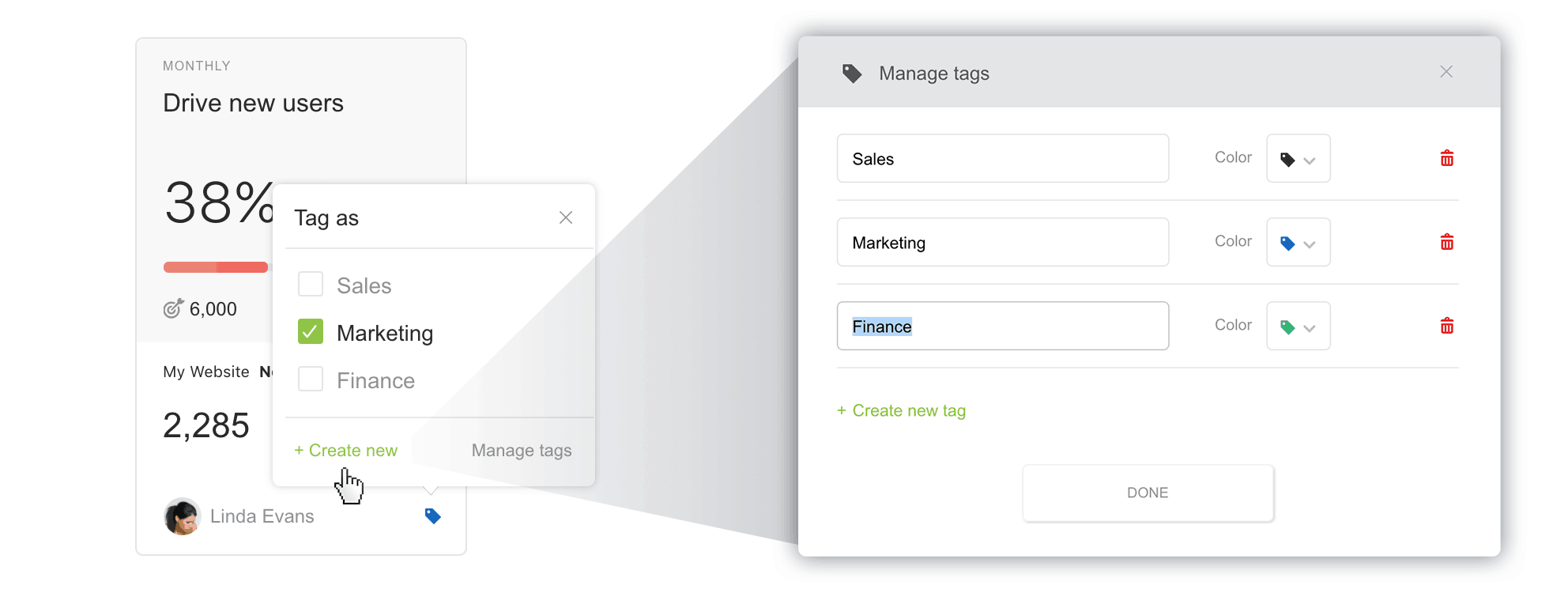Delete the Finance tag with trash icon

coord(1446,326)
